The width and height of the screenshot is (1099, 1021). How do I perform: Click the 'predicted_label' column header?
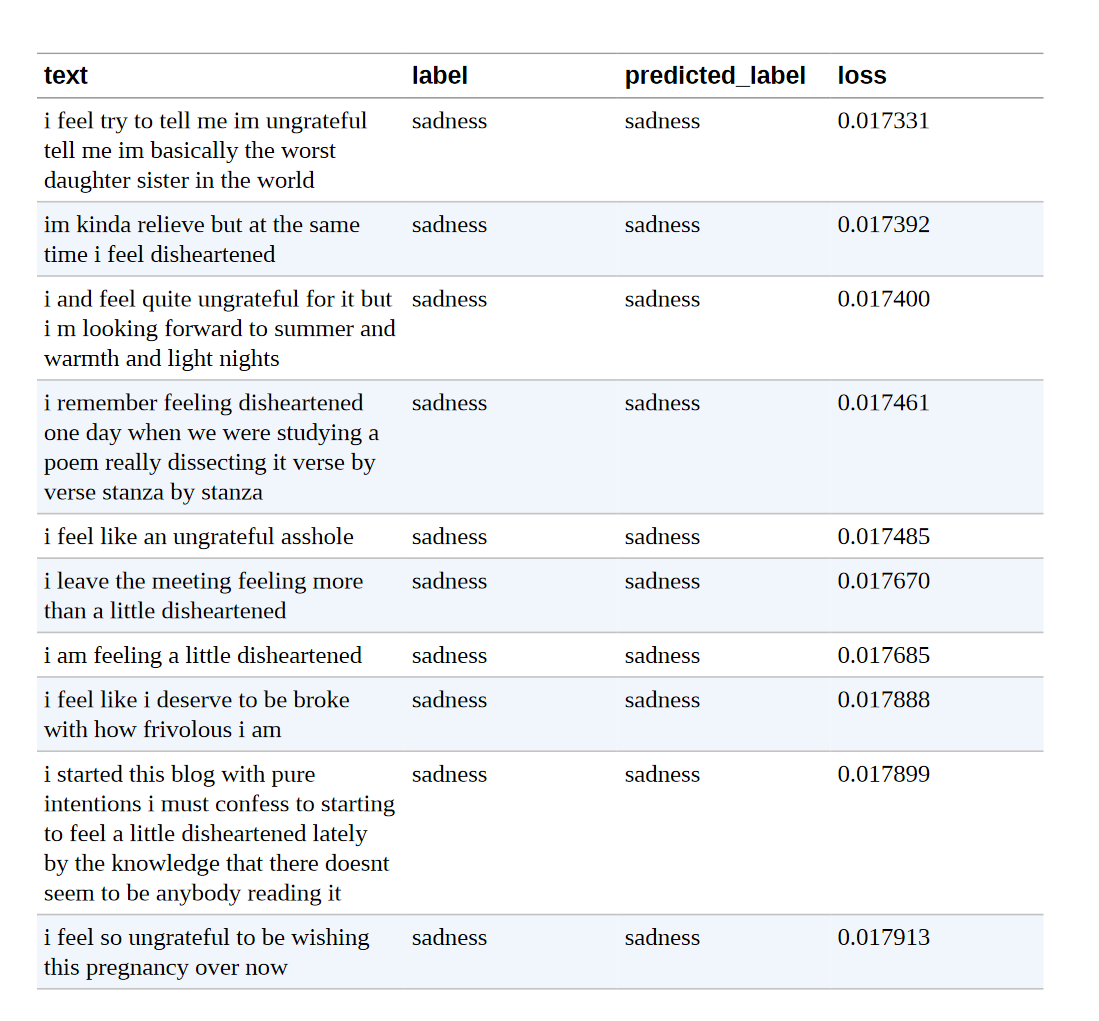tap(715, 76)
